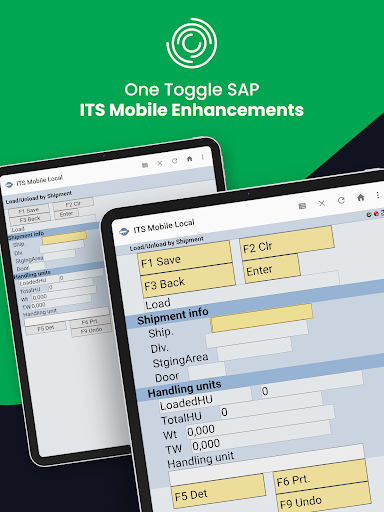Tap the F9 Undo button
Viewport: 384px width, 512px height.
point(324,498)
